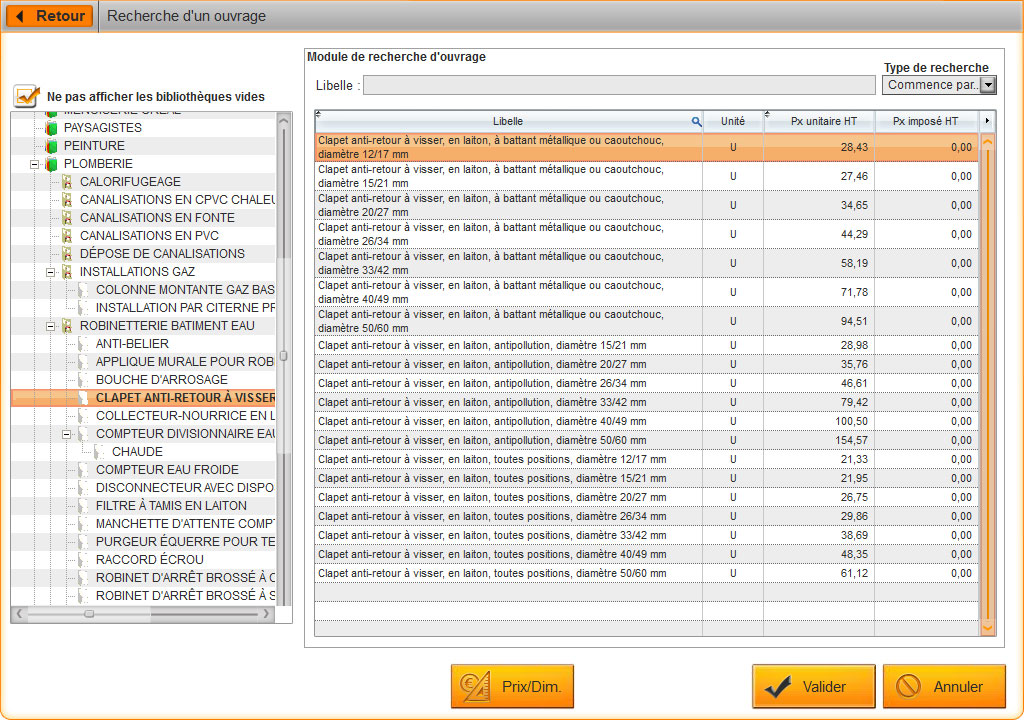Open the Type de recherche dropdown
1024x720 pixels.
coord(988,85)
